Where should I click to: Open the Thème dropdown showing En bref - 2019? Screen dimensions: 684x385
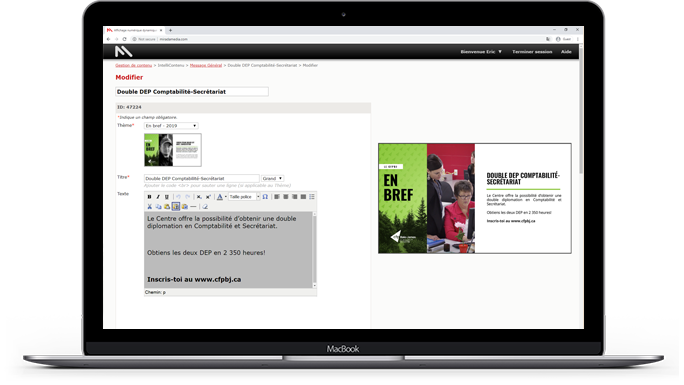171,126
